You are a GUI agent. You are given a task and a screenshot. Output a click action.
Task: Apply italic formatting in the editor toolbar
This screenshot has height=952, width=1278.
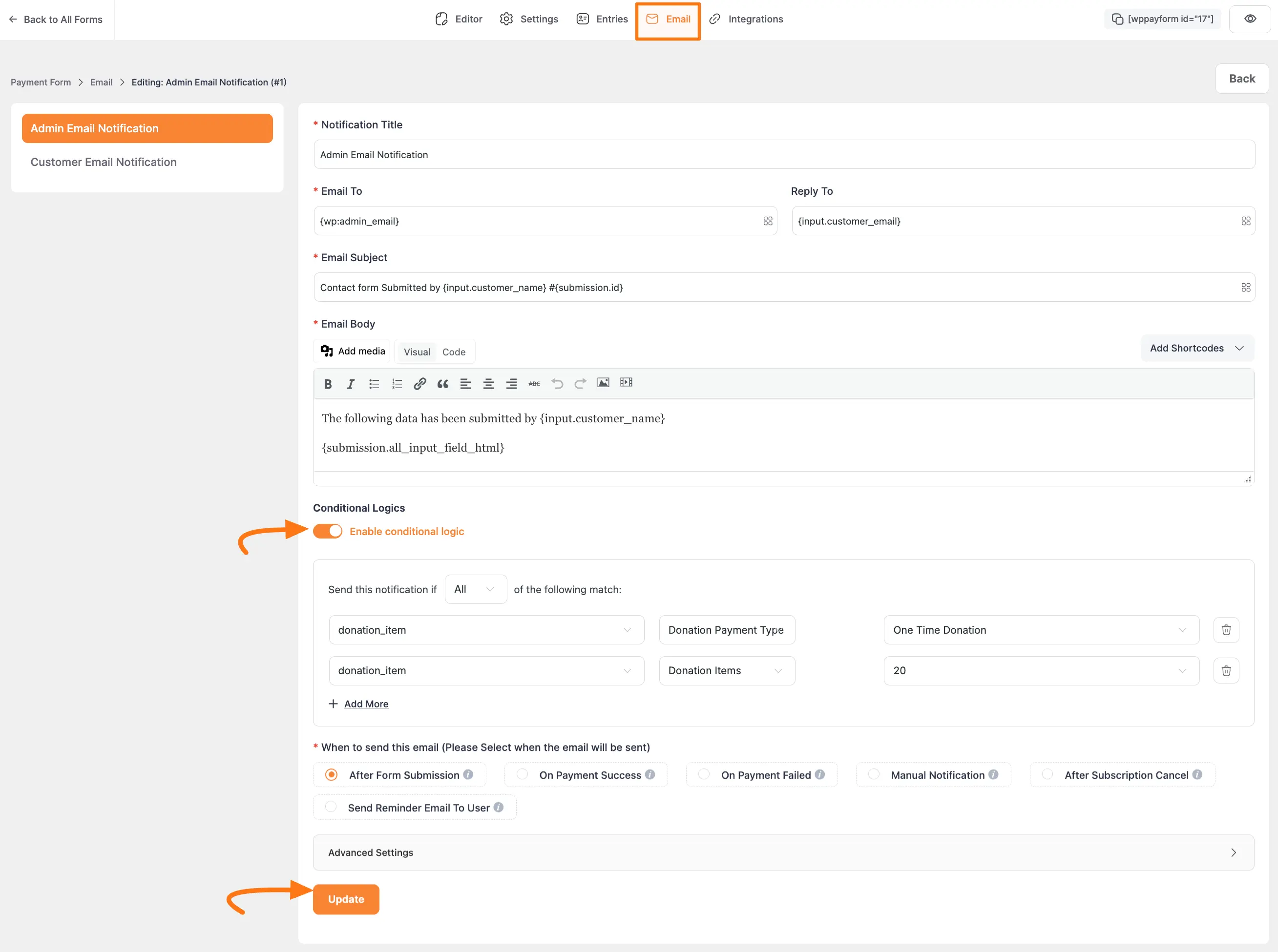[x=351, y=383]
